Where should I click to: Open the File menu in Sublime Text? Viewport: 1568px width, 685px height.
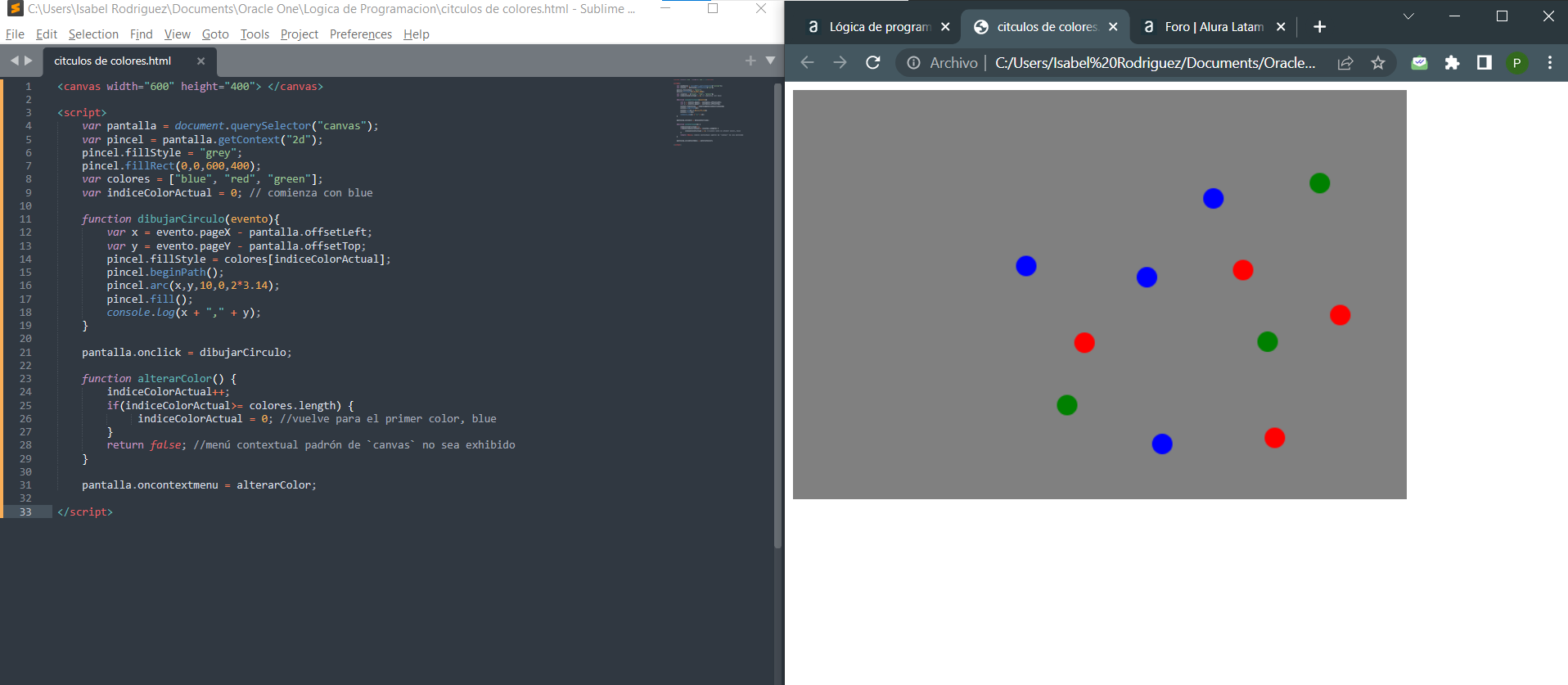[15, 34]
